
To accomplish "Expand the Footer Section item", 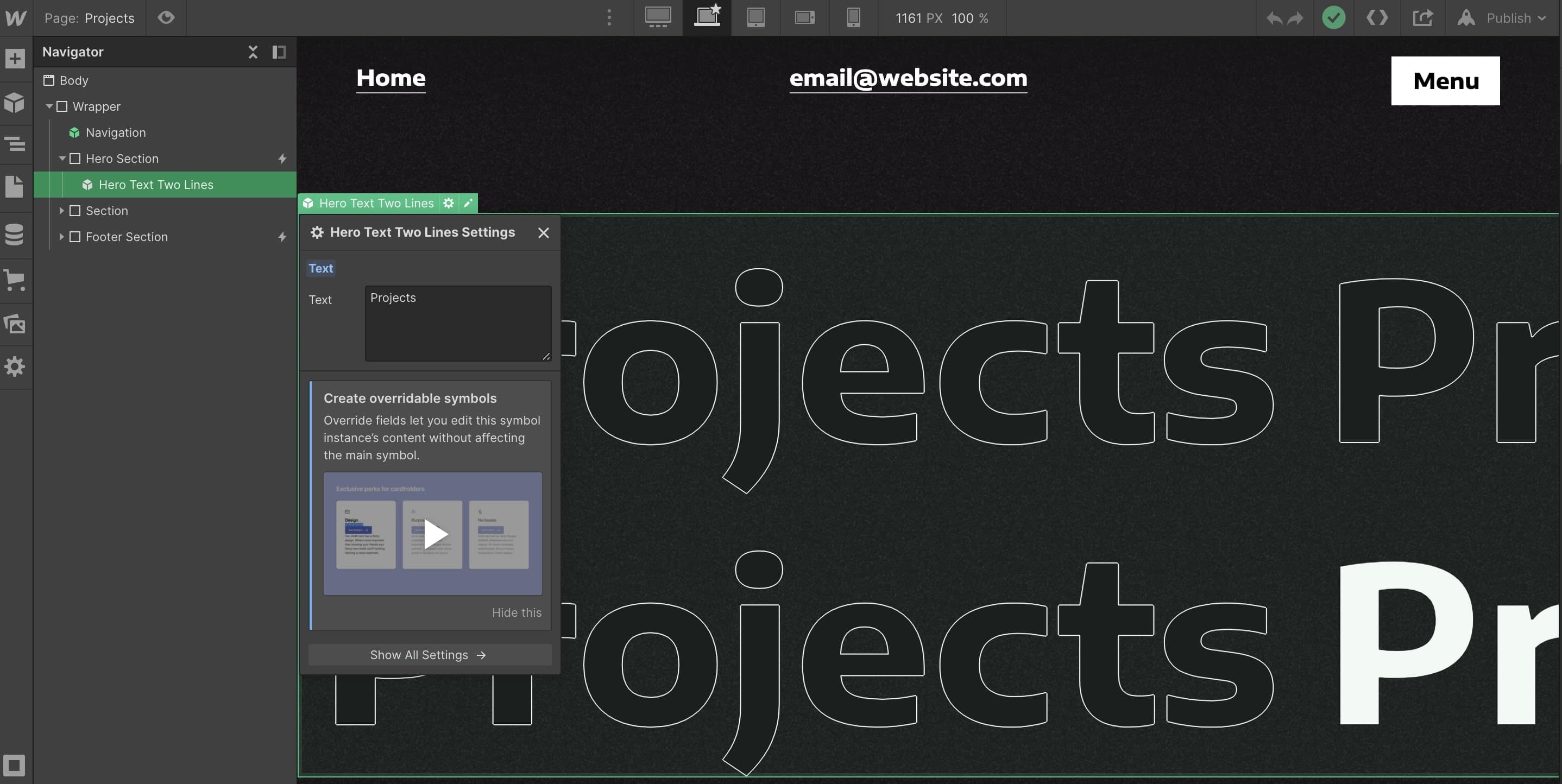I will pyautogui.click(x=61, y=237).
